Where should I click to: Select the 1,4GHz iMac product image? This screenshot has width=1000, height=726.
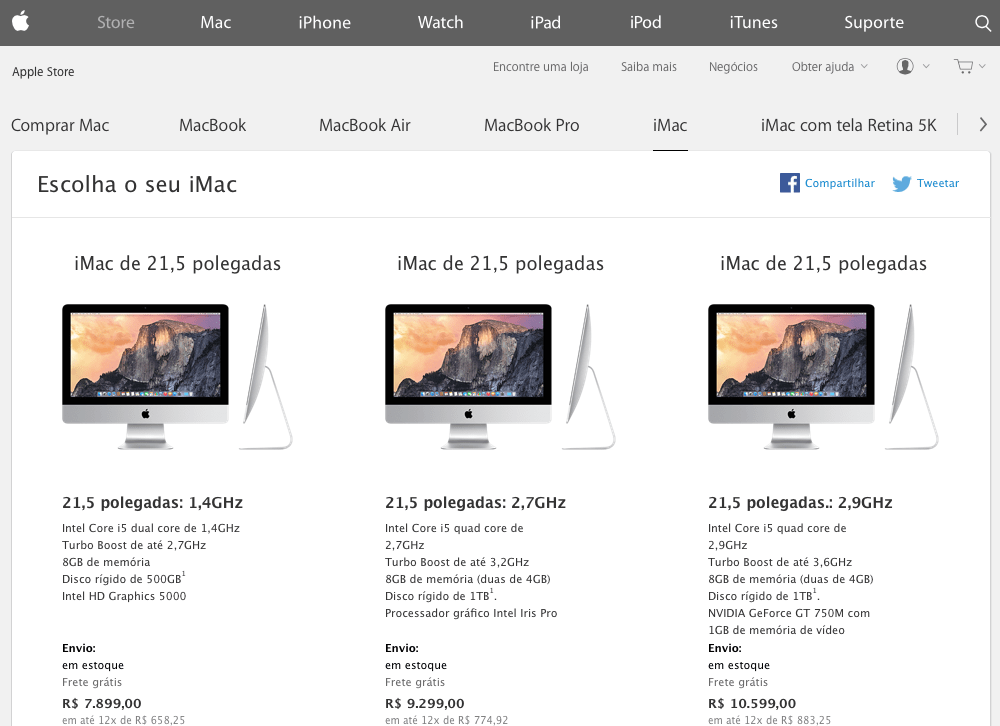tap(177, 376)
